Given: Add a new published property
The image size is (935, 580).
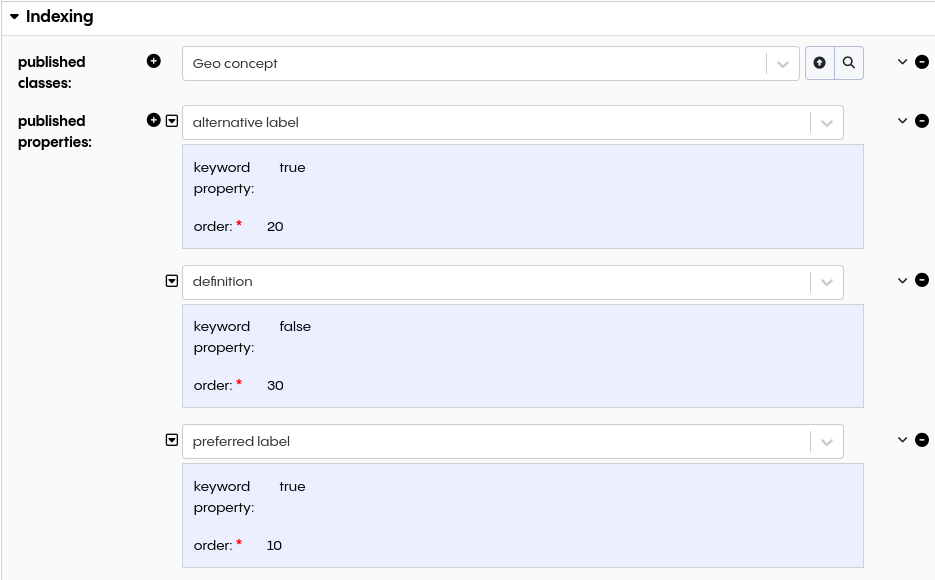Looking at the screenshot, I should pyautogui.click(x=153, y=119).
